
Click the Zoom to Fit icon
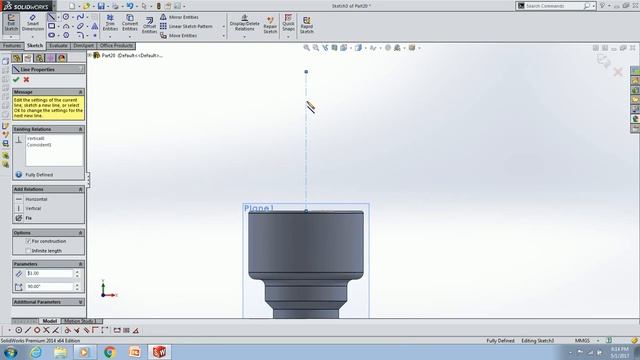[x=307, y=48]
